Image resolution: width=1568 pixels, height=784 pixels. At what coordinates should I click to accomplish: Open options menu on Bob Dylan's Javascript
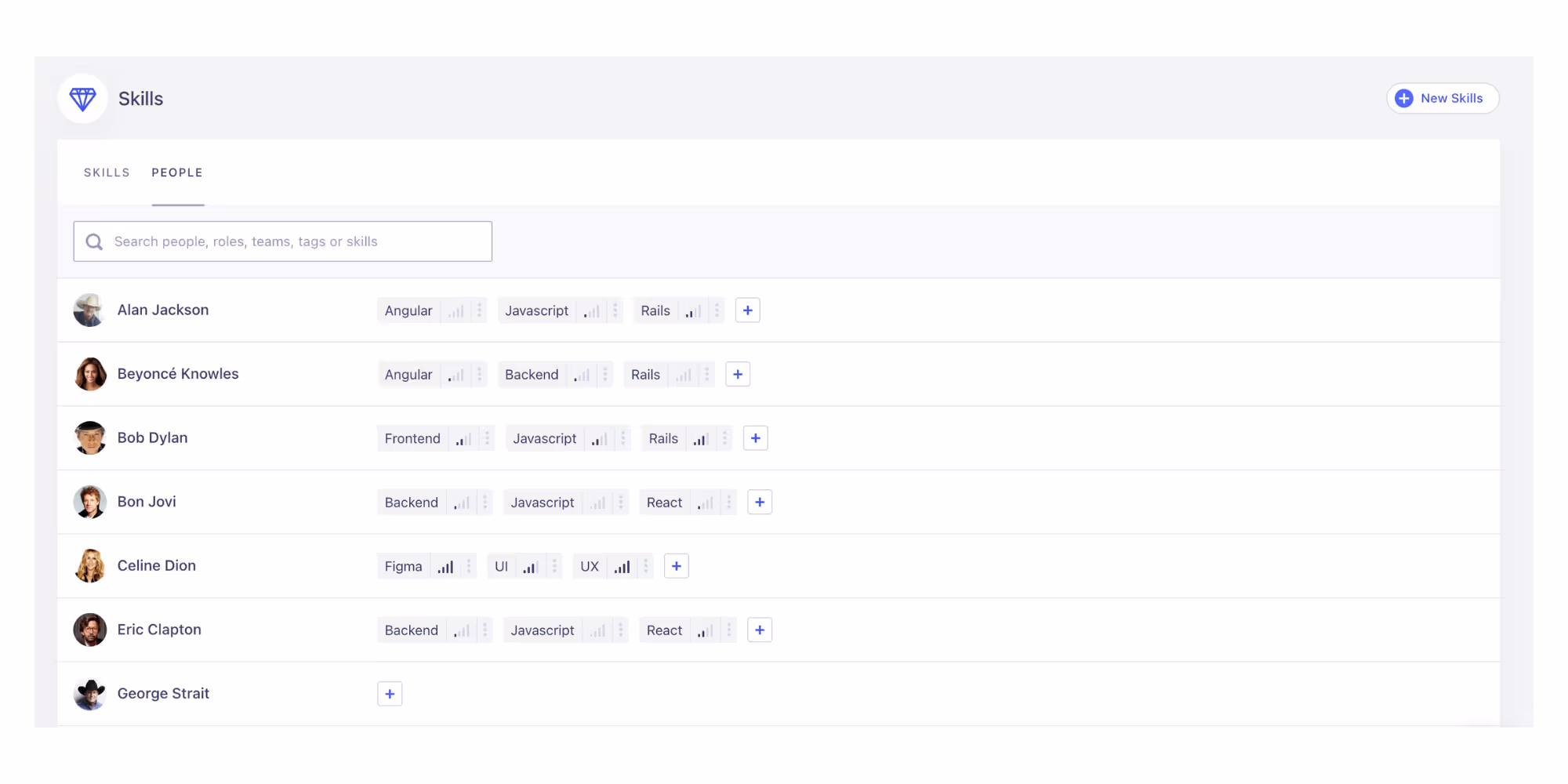(x=623, y=438)
